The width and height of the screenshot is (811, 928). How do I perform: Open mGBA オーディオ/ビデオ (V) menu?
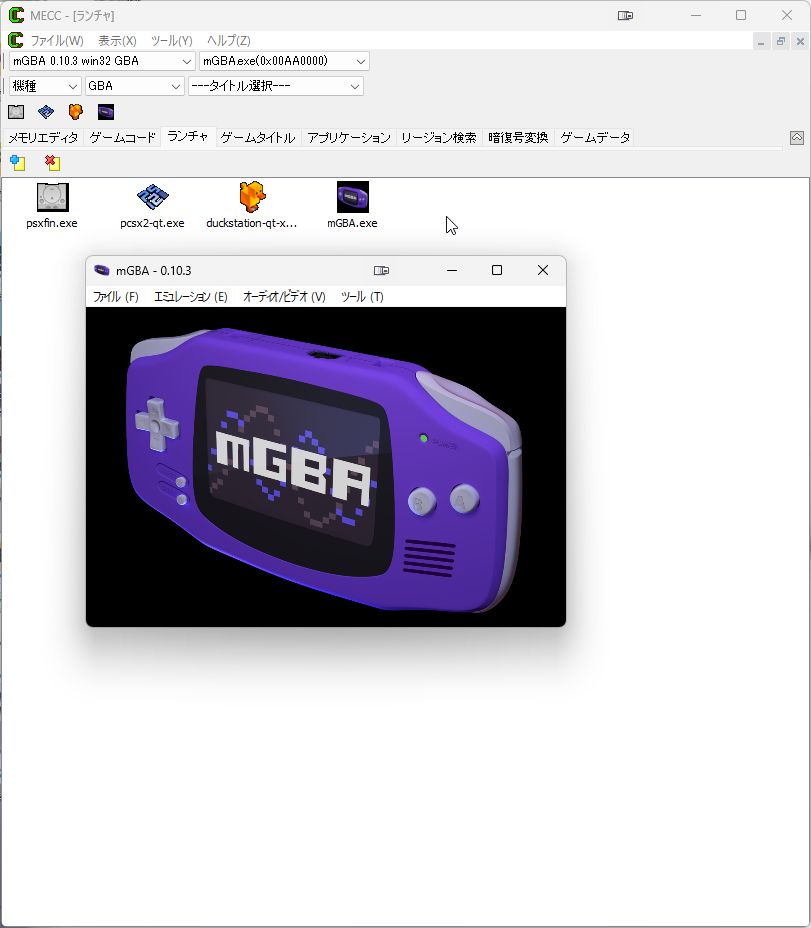click(284, 297)
